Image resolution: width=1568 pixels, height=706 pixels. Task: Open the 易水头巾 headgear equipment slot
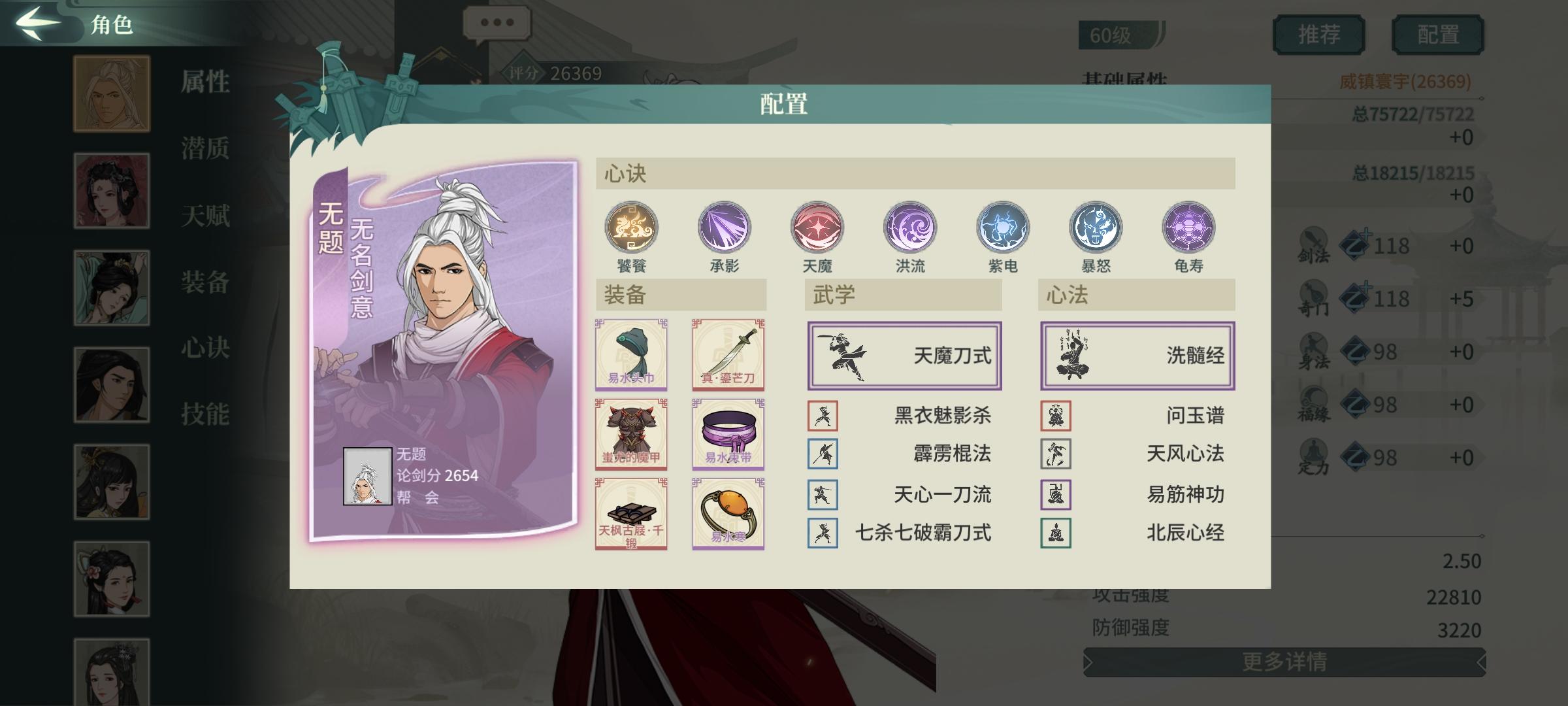(631, 355)
